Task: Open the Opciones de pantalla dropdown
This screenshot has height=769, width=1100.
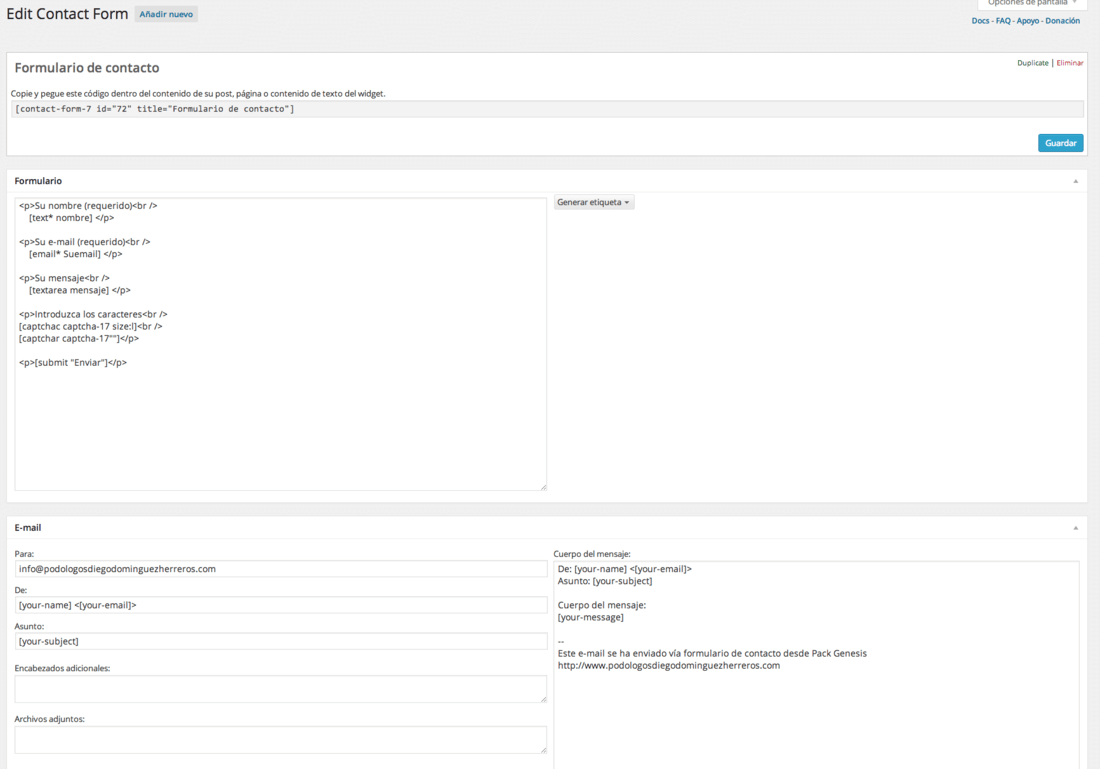Action: pos(1031,4)
